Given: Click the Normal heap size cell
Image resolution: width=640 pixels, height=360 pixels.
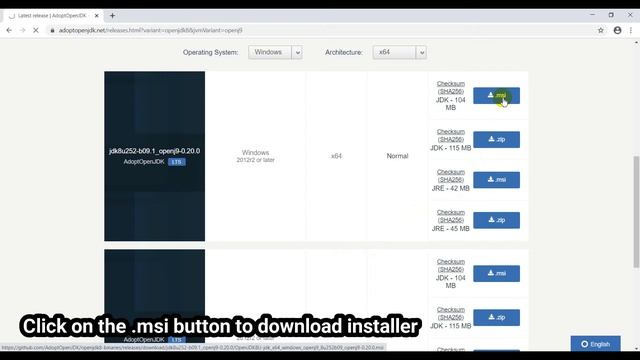Looking at the screenshot, I should coord(397,156).
